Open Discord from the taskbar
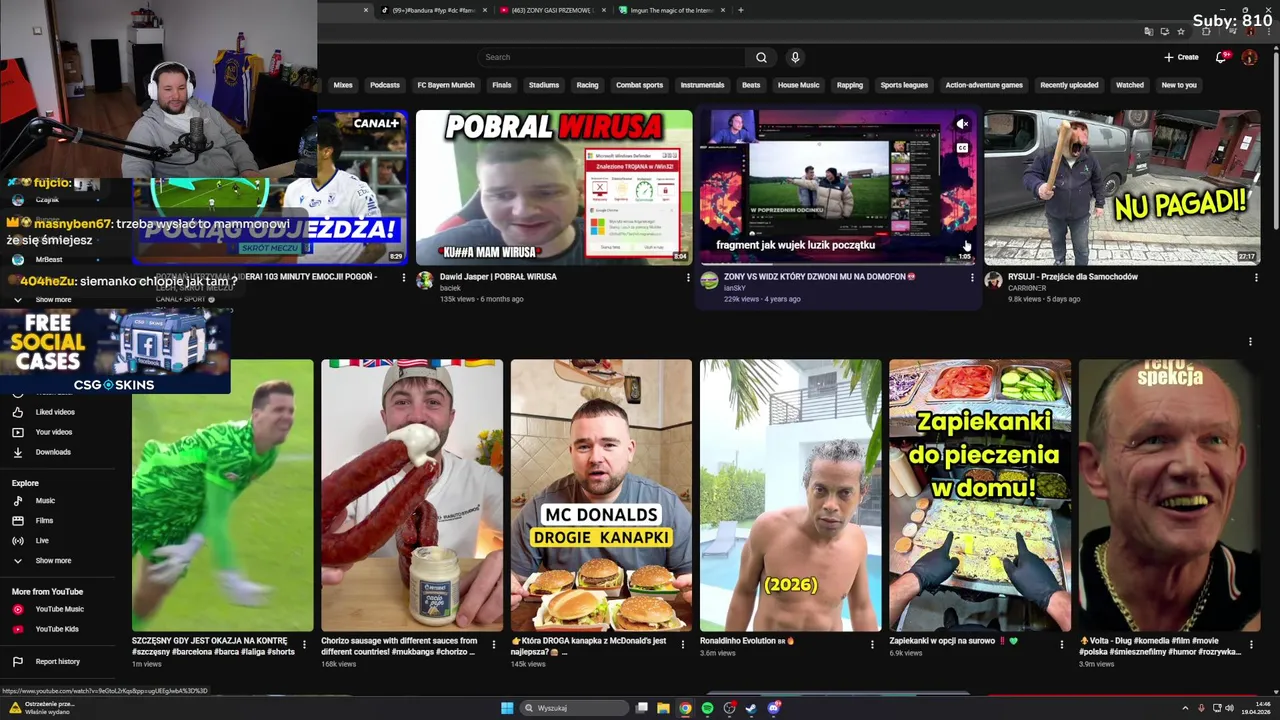Image resolution: width=1280 pixels, height=720 pixels. (x=773, y=708)
